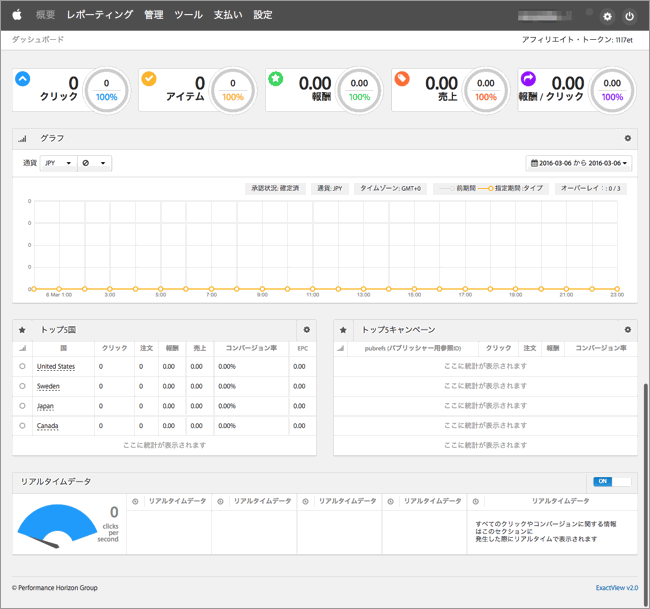
Task: Click the ExactView v2.0 link
Action: (616, 588)
